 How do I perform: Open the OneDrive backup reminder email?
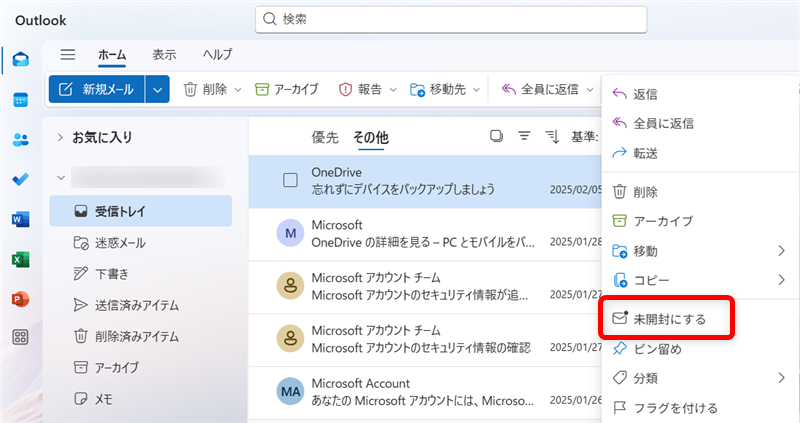426,181
